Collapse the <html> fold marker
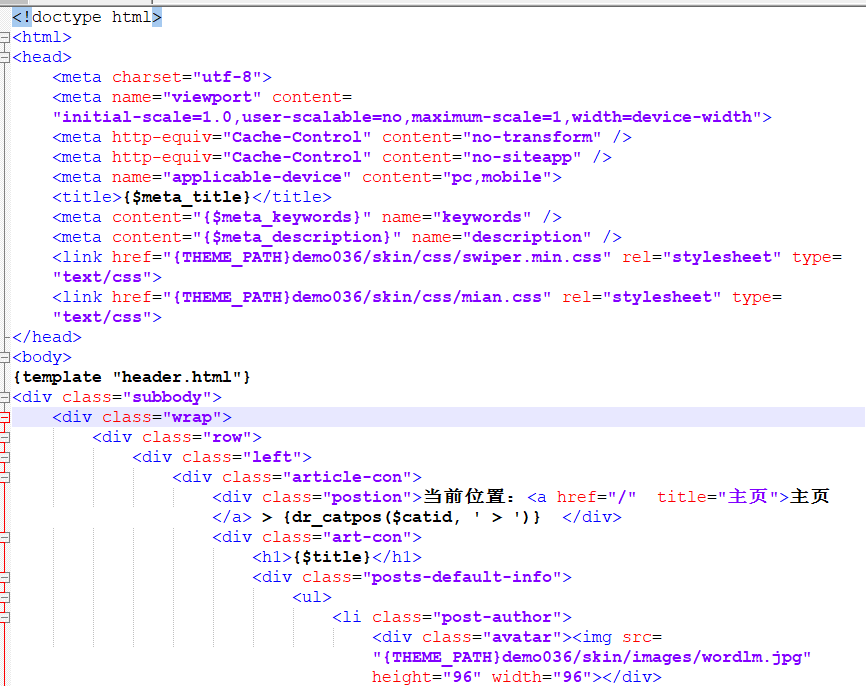Image resolution: width=866 pixels, height=686 pixels. (5, 38)
